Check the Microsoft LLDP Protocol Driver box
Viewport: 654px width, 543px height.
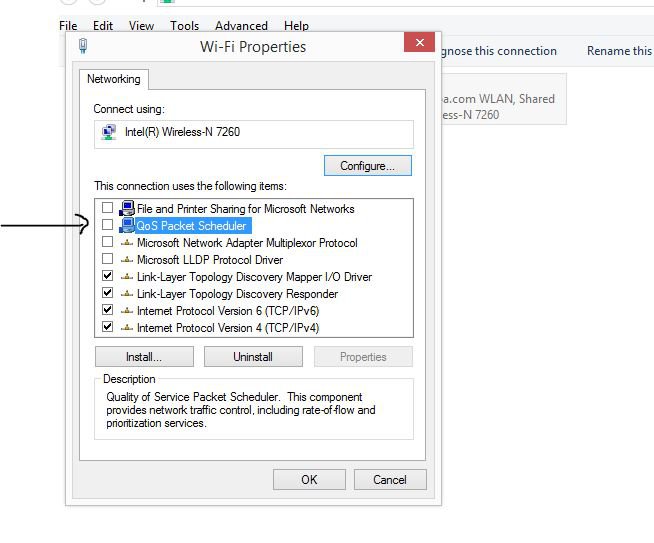[108, 259]
